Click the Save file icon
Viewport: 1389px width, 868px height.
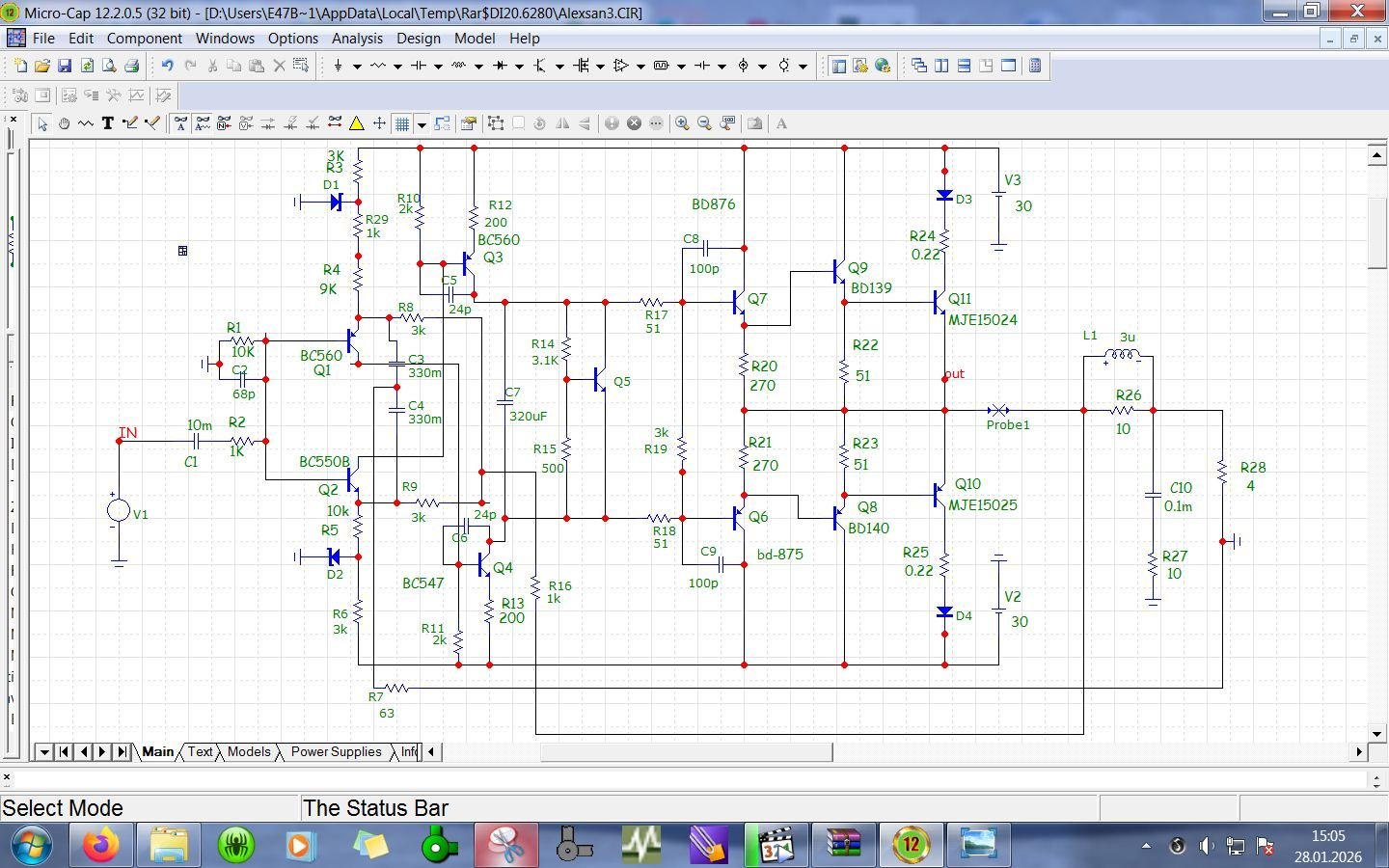[x=65, y=66]
